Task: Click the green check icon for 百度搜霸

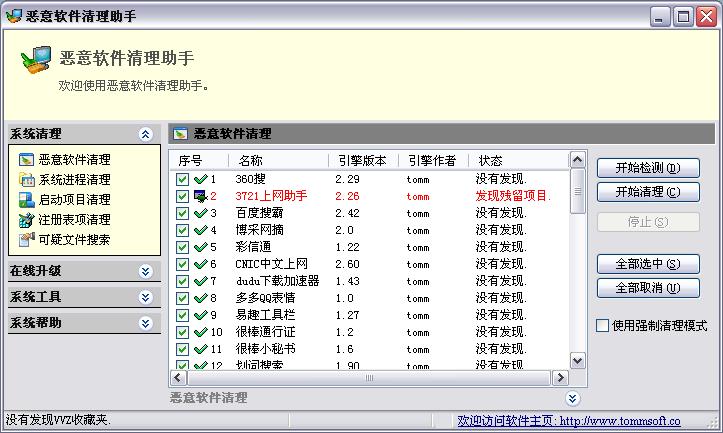Action: 201,213
